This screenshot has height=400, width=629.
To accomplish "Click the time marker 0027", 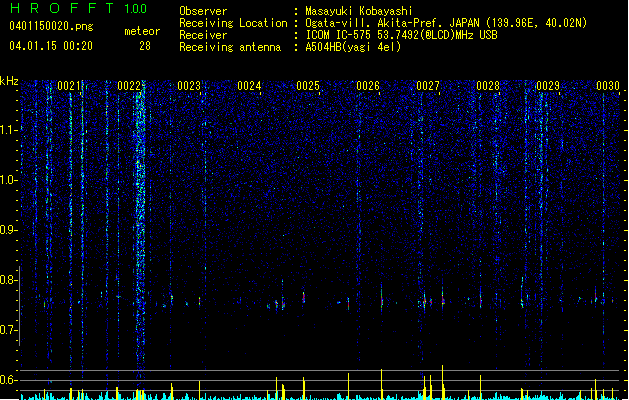I will [x=428, y=86].
